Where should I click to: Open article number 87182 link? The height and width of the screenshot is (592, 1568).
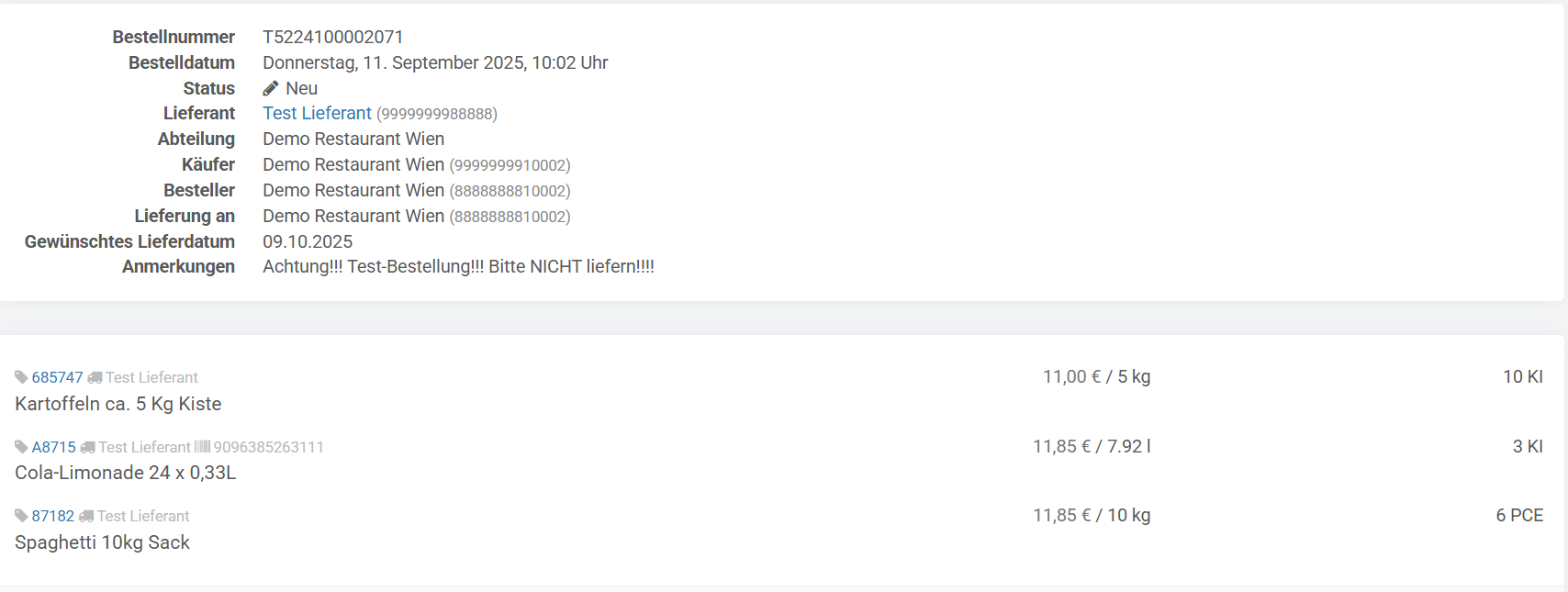click(x=52, y=516)
